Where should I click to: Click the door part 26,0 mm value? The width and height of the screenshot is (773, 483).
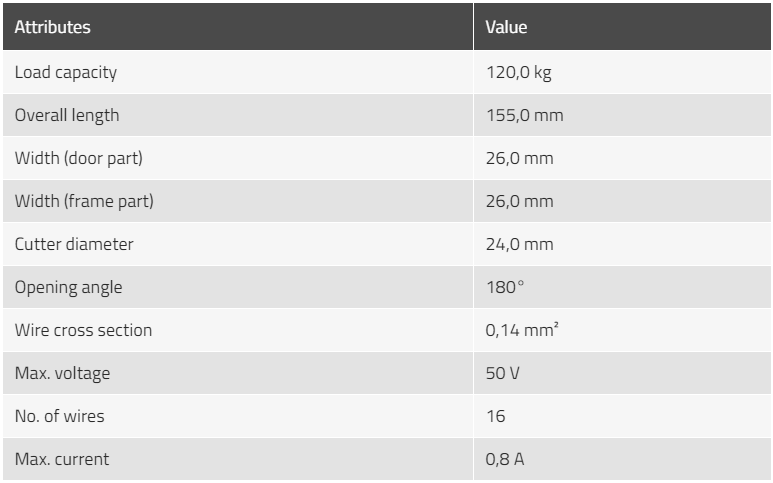point(520,158)
